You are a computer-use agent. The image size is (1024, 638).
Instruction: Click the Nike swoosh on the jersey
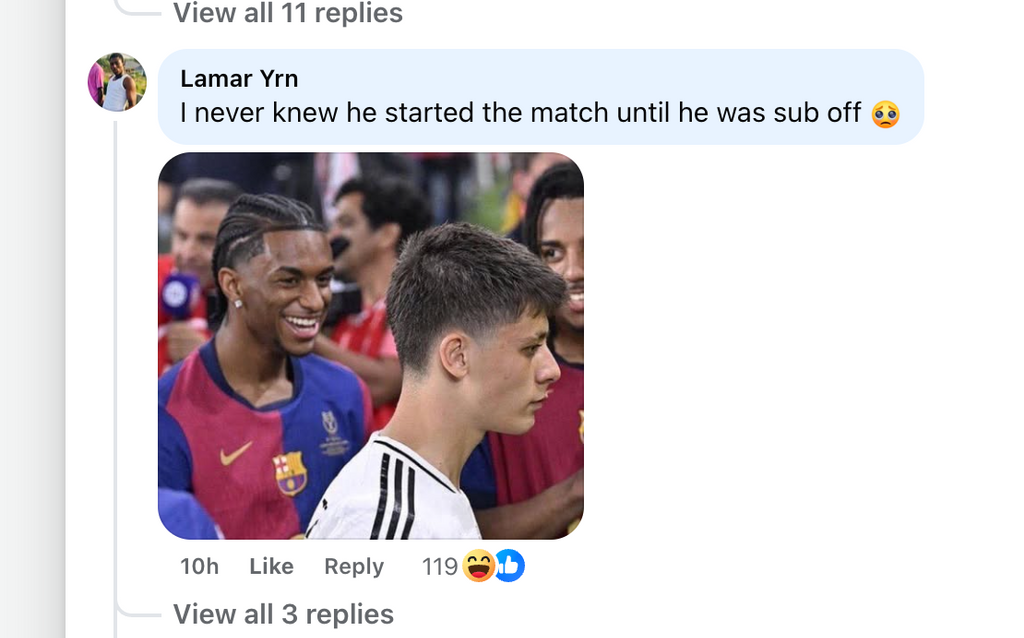point(236,454)
